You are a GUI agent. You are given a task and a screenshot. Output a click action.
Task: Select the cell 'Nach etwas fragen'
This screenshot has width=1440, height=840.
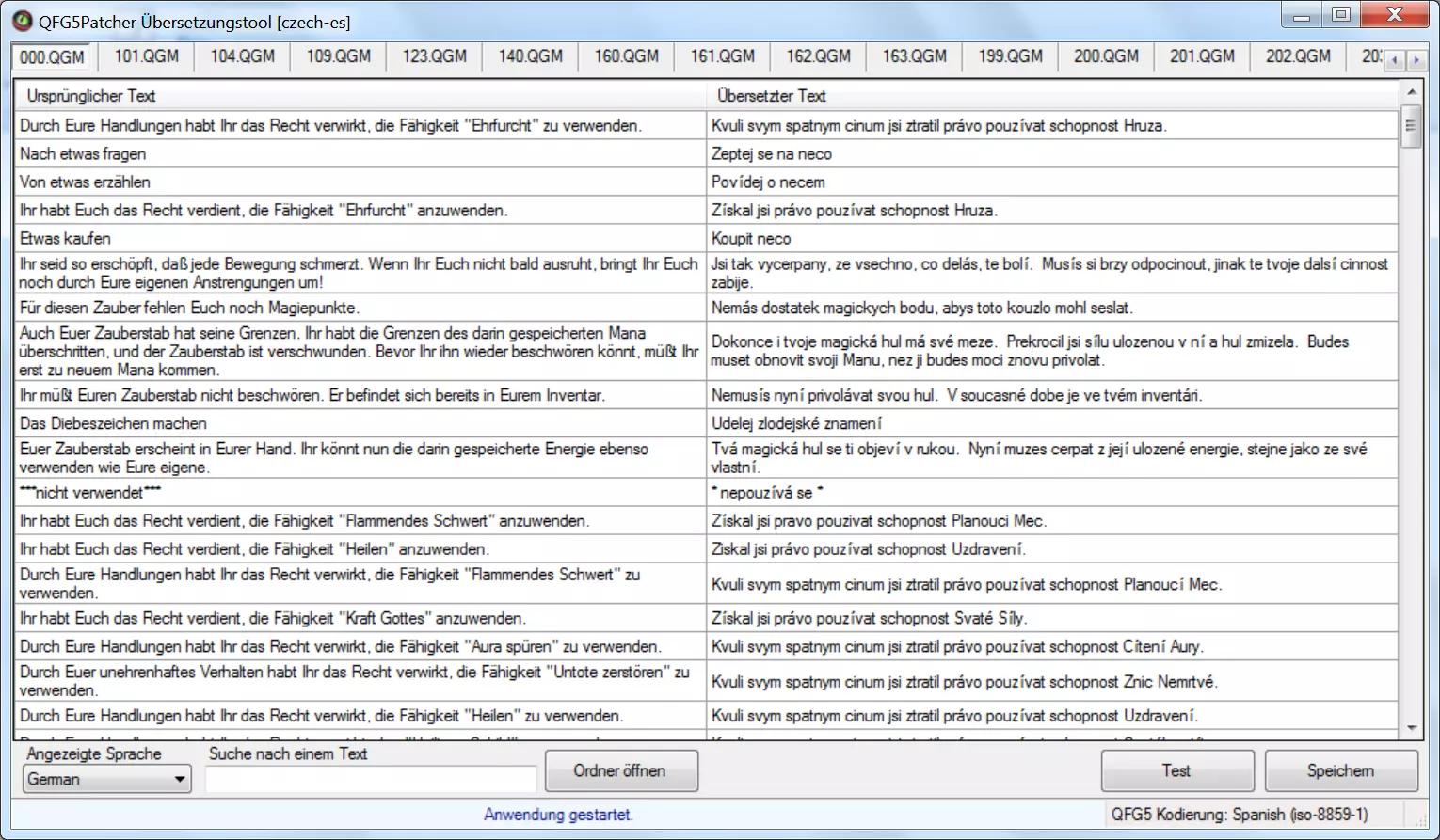coord(360,153)
